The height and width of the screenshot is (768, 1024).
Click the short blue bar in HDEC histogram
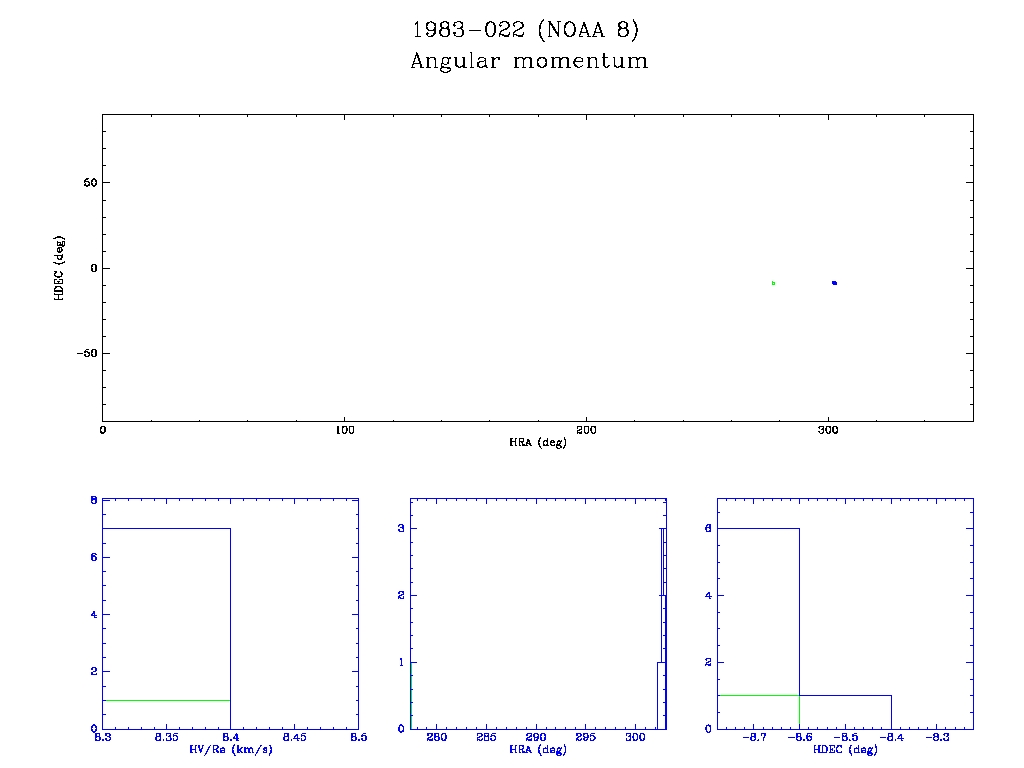tap(846, 712)
